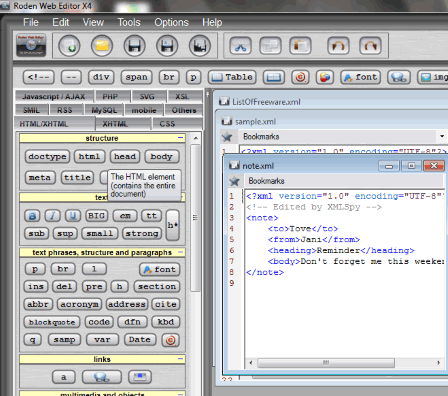Insert doctype tag

tap(47, 156)
